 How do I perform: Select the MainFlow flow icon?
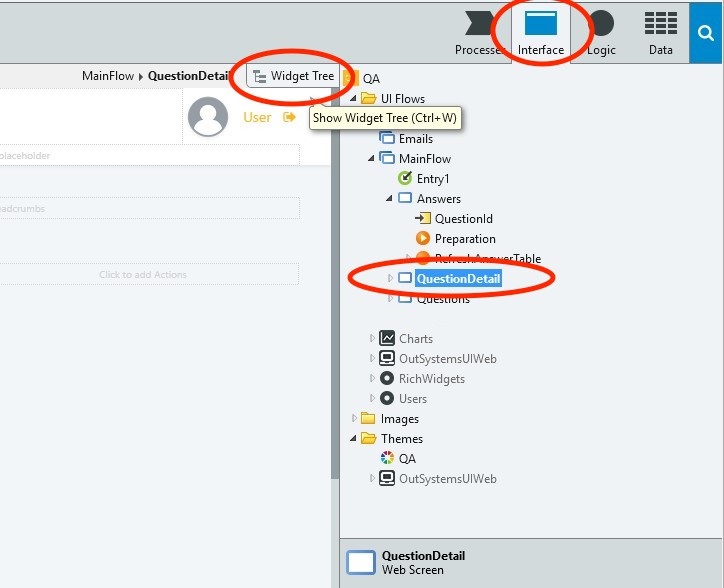(386, 158)
